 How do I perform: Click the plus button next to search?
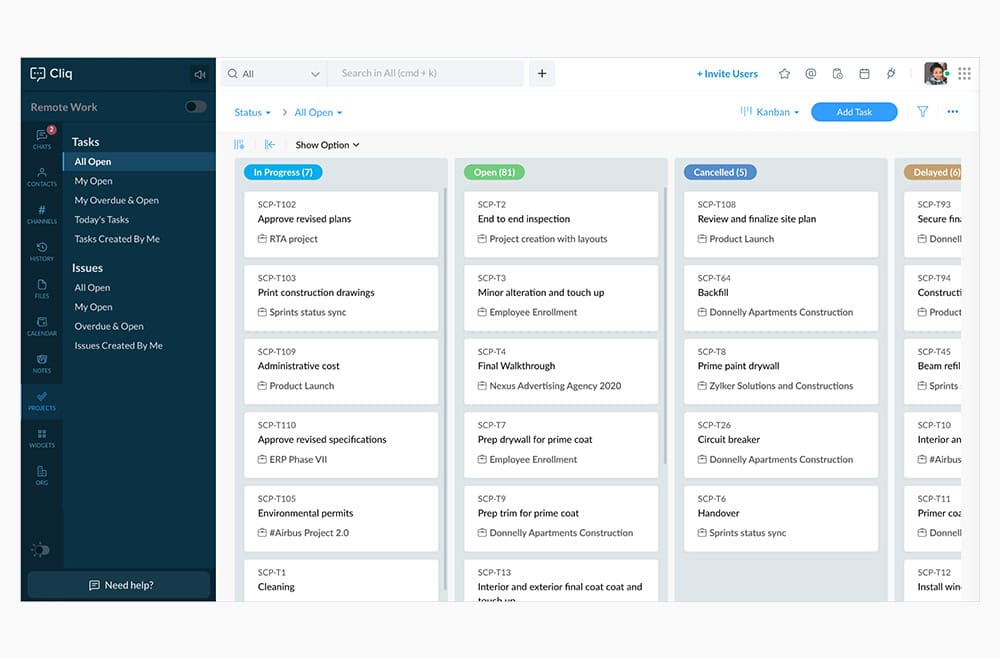542,73
